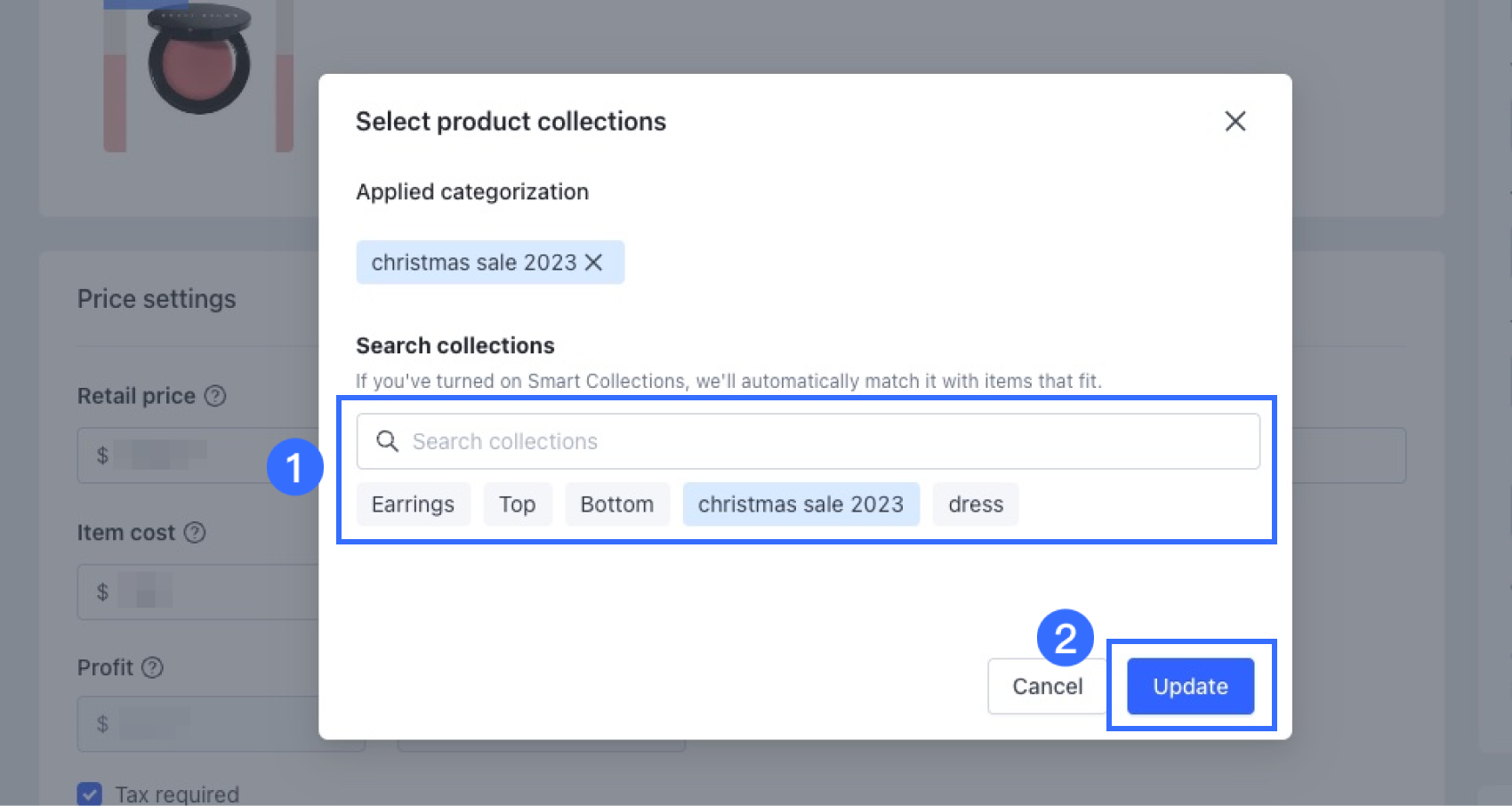The image size is (1512, 806).
Task: Open Item cost help icon
Action: 195,533
